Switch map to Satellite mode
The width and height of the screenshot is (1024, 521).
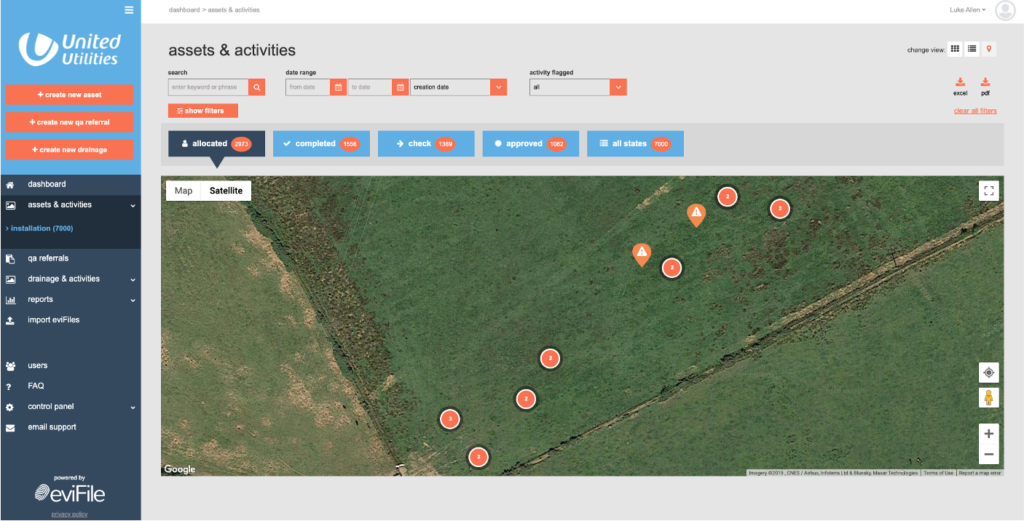226,191
